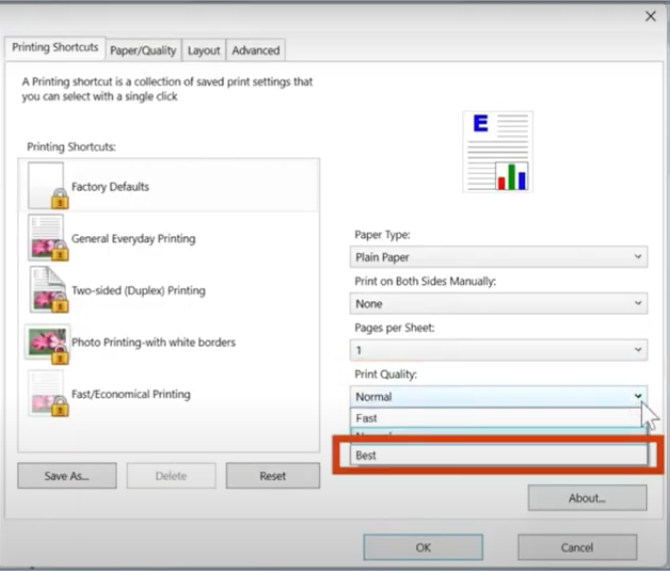Click the About... button

[587, 498]
